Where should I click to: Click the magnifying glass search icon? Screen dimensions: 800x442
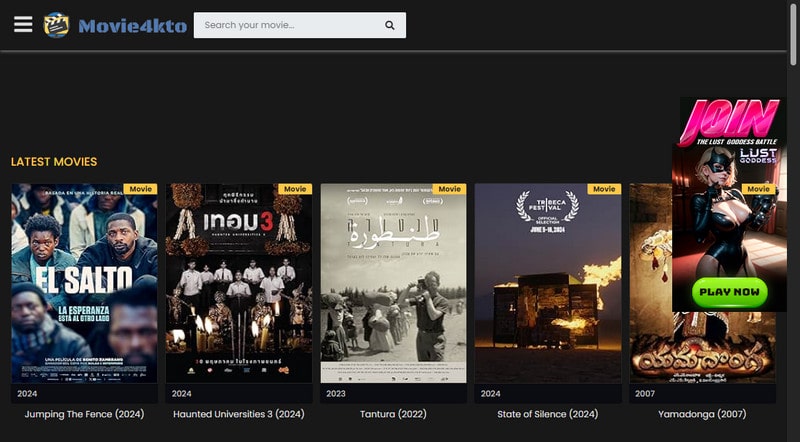point(390,25)
